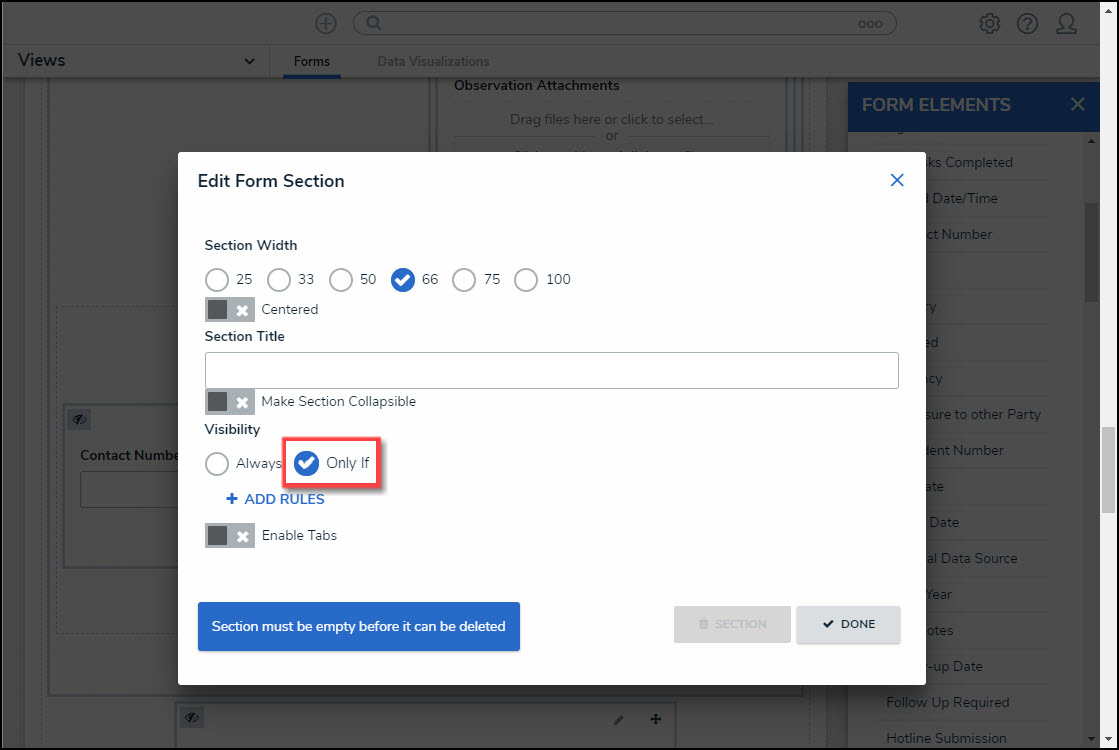1119x750 pixels.
Task: Click the pencil edit icon on bottom section
Action: point(619,719)
